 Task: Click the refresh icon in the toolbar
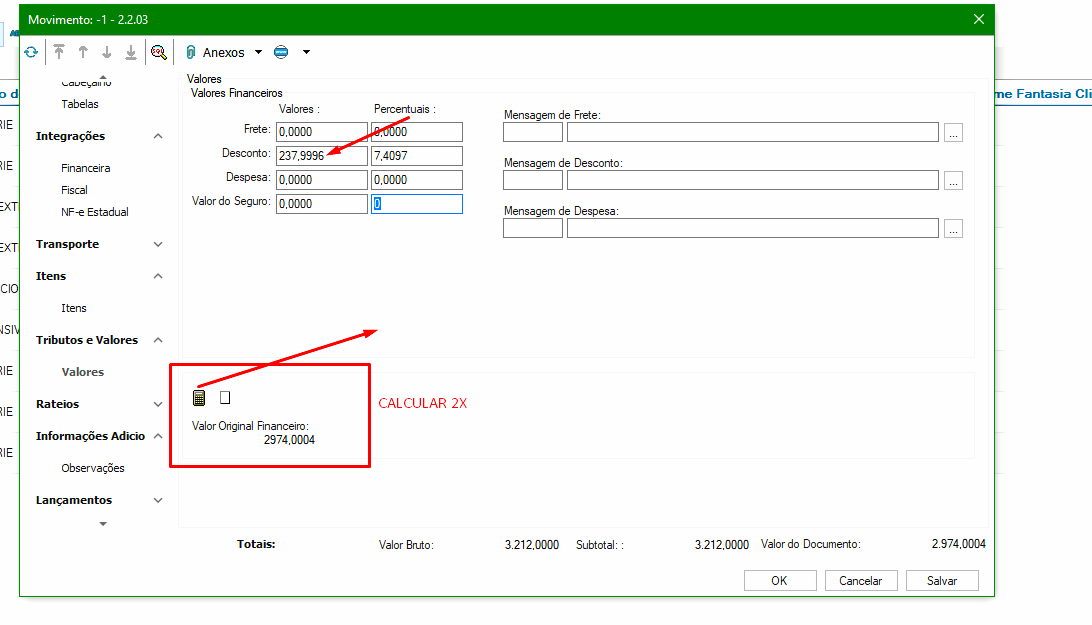(32, 52)
